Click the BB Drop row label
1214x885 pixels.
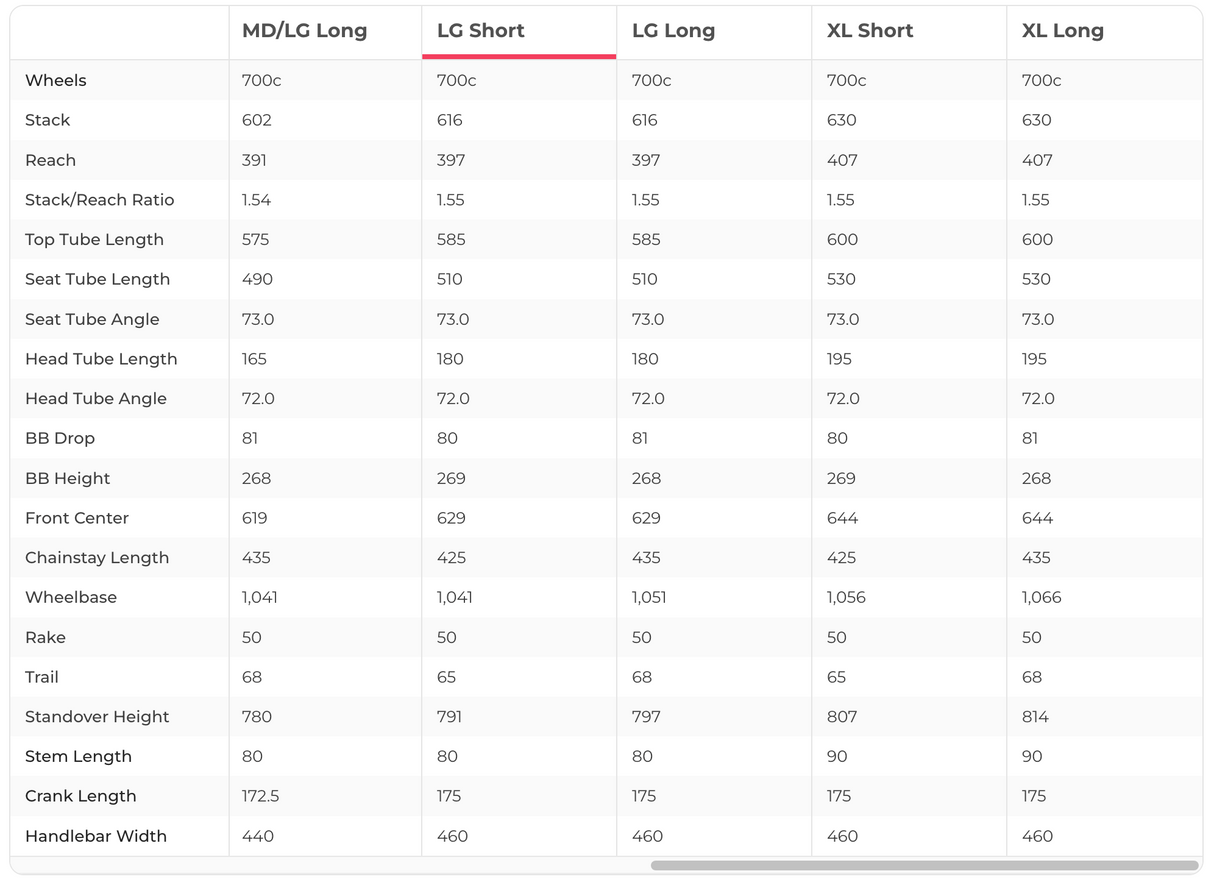60,438
